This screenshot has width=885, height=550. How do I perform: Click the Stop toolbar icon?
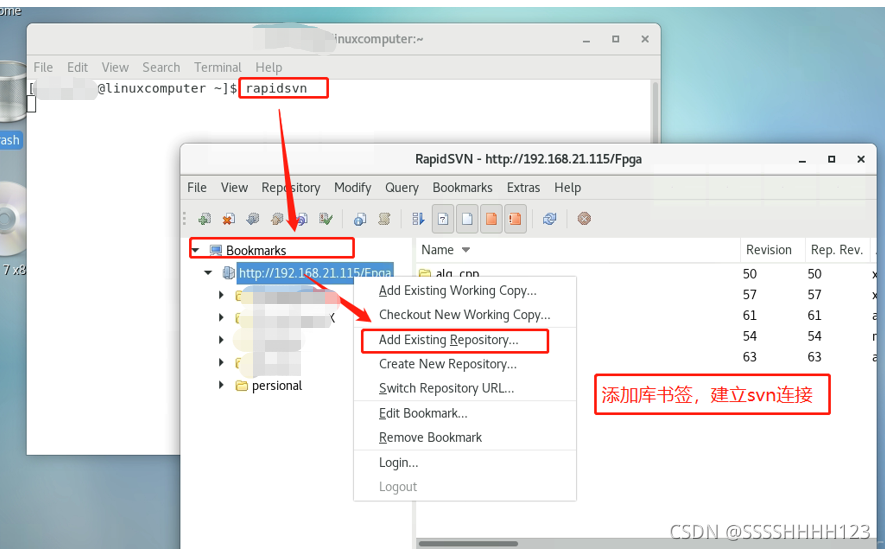coord(584,219)
